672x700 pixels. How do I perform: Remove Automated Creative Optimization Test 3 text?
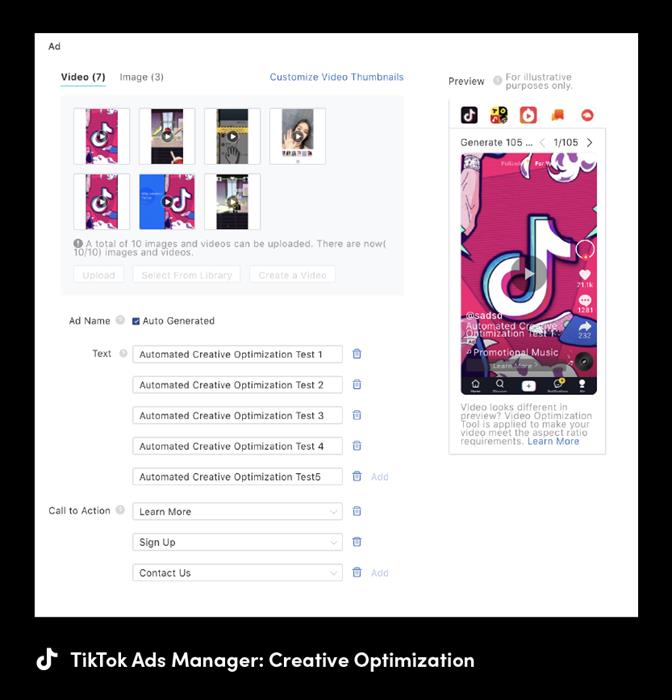(357, 415)
